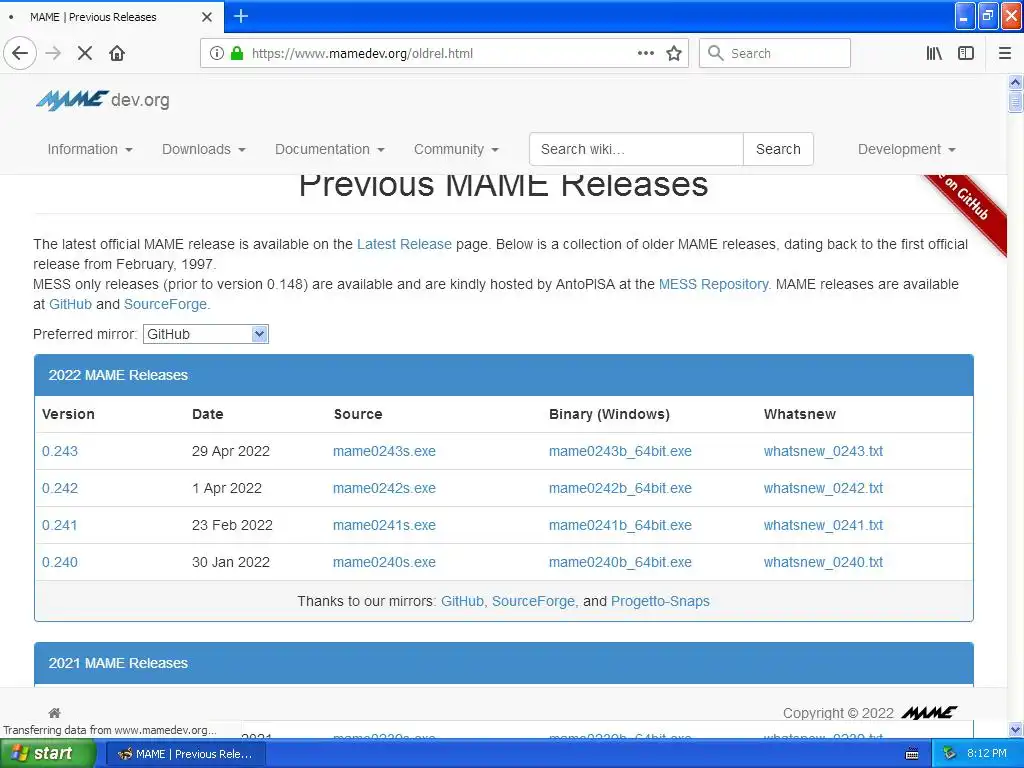Open GitHub mirror link in table footer
The image size is (1024, 768).
point(462,601)
